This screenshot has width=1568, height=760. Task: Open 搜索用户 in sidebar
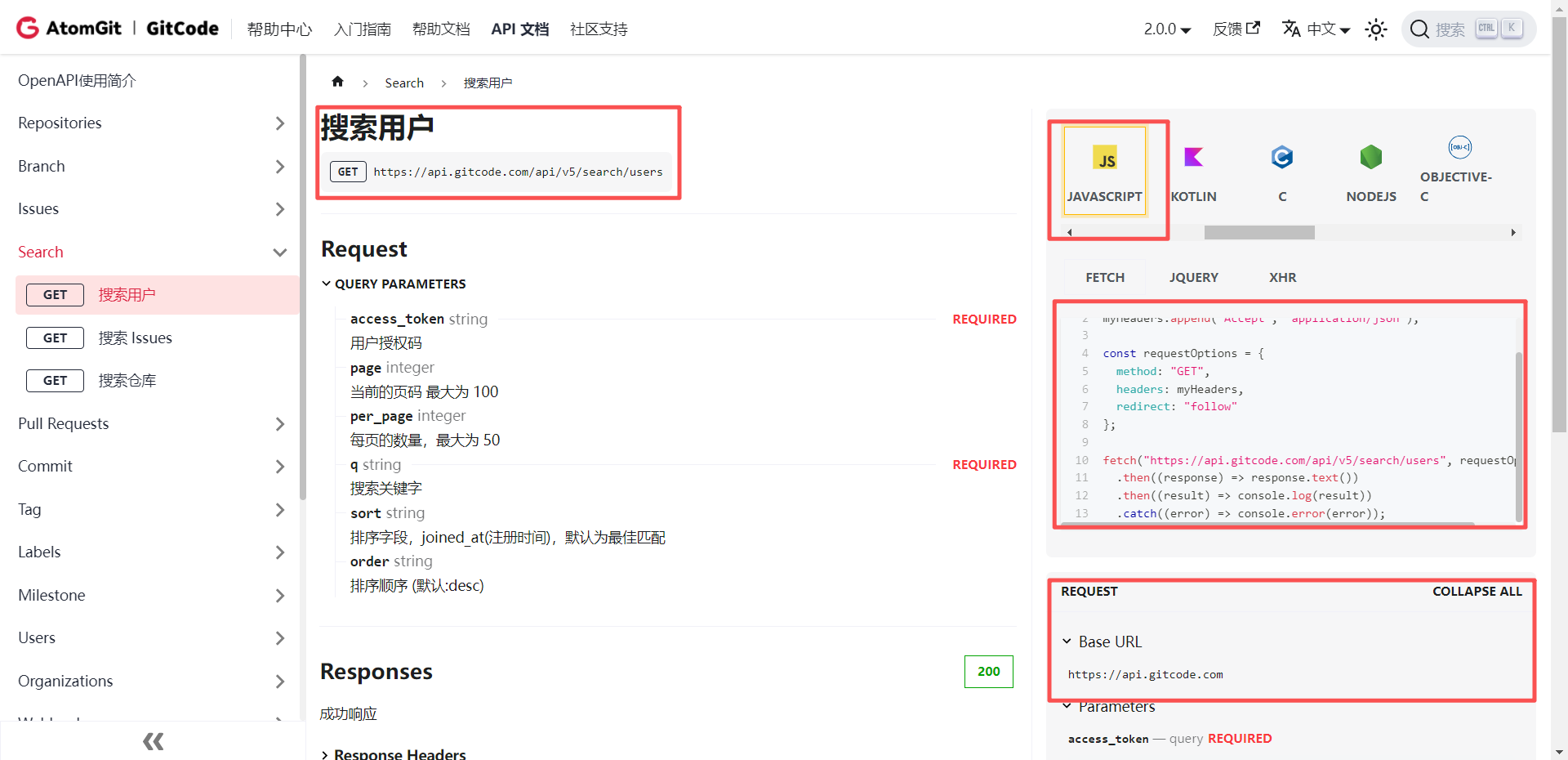click(x=158, y=295)
